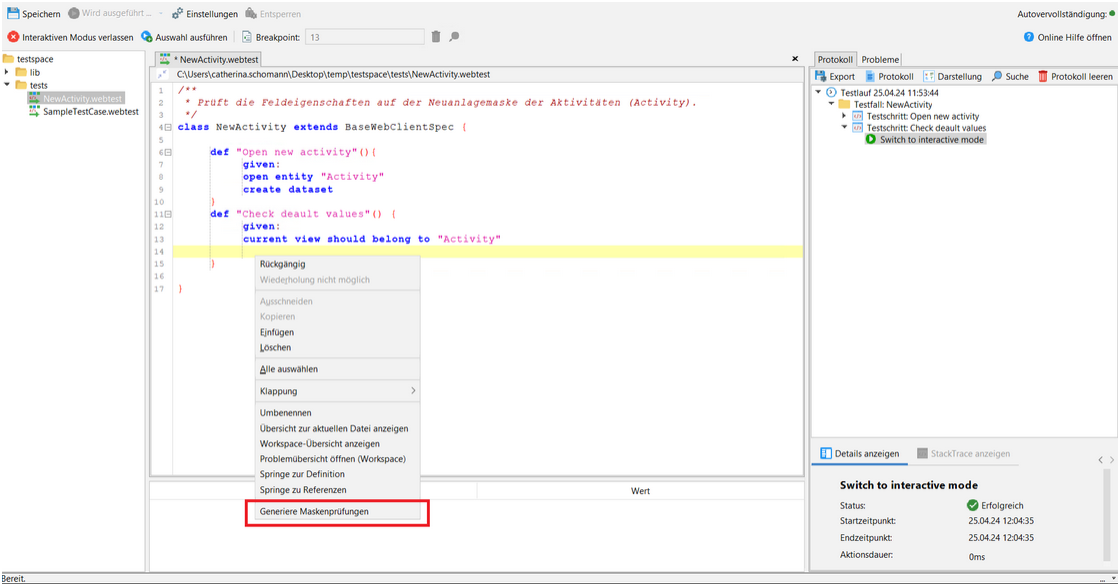Choose Generiere Maskenprüfungen from context menu
This screenshot has width=1118, height=584.
(314, 511)
